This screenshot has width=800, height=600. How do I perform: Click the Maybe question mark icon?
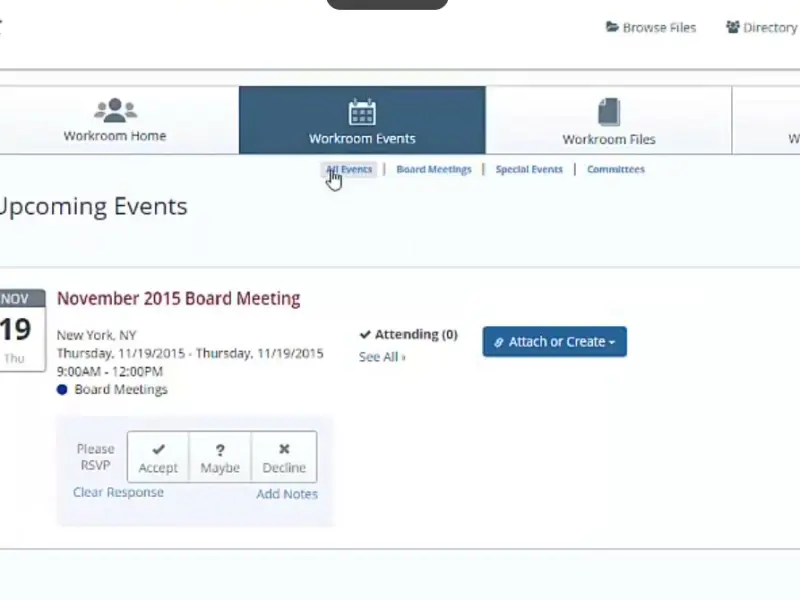(x=220, y=450)
